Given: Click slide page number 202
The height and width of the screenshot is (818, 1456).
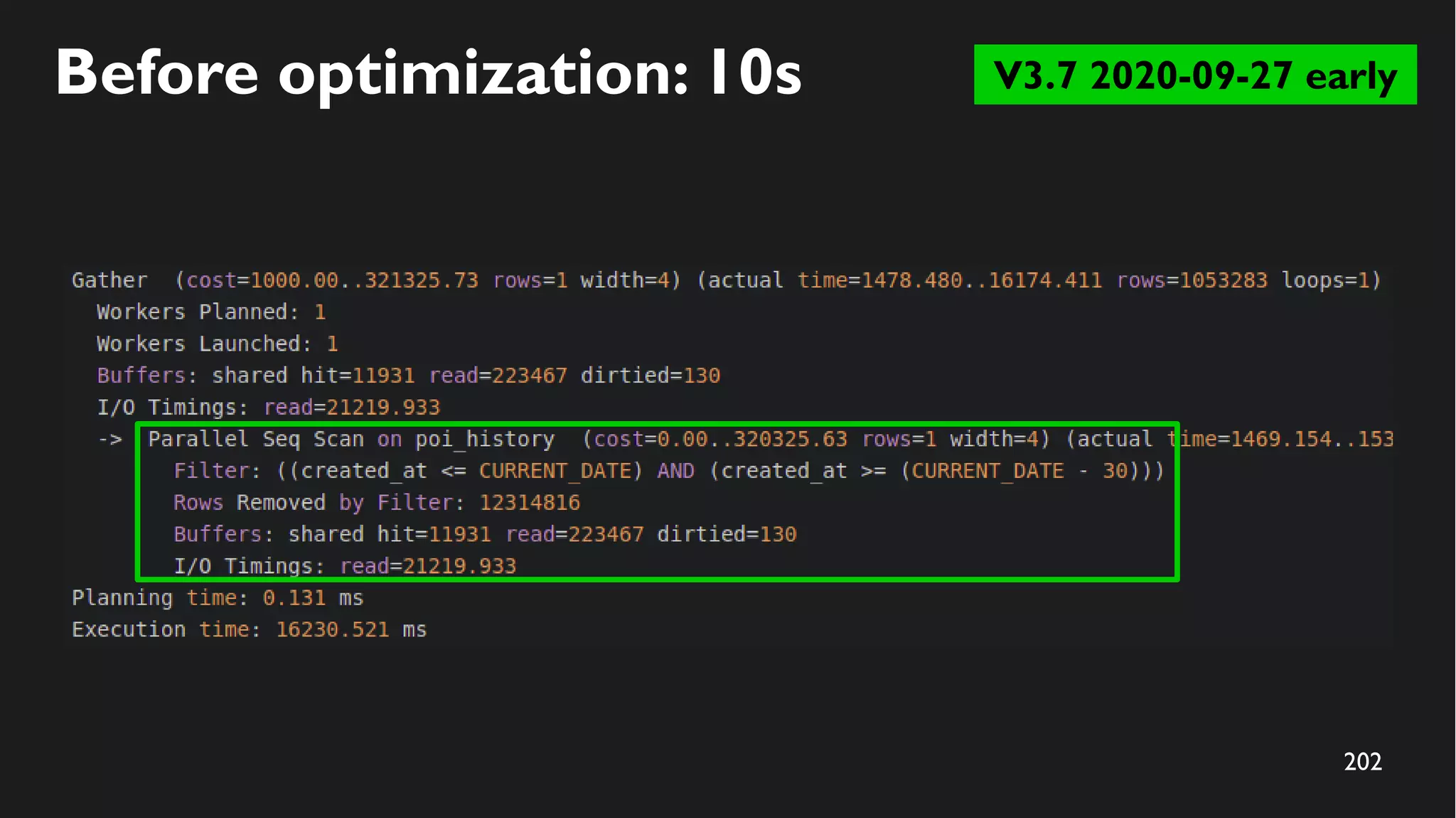Looking at the screenshot, I should pyautogui.click(x=1363, y=762).
